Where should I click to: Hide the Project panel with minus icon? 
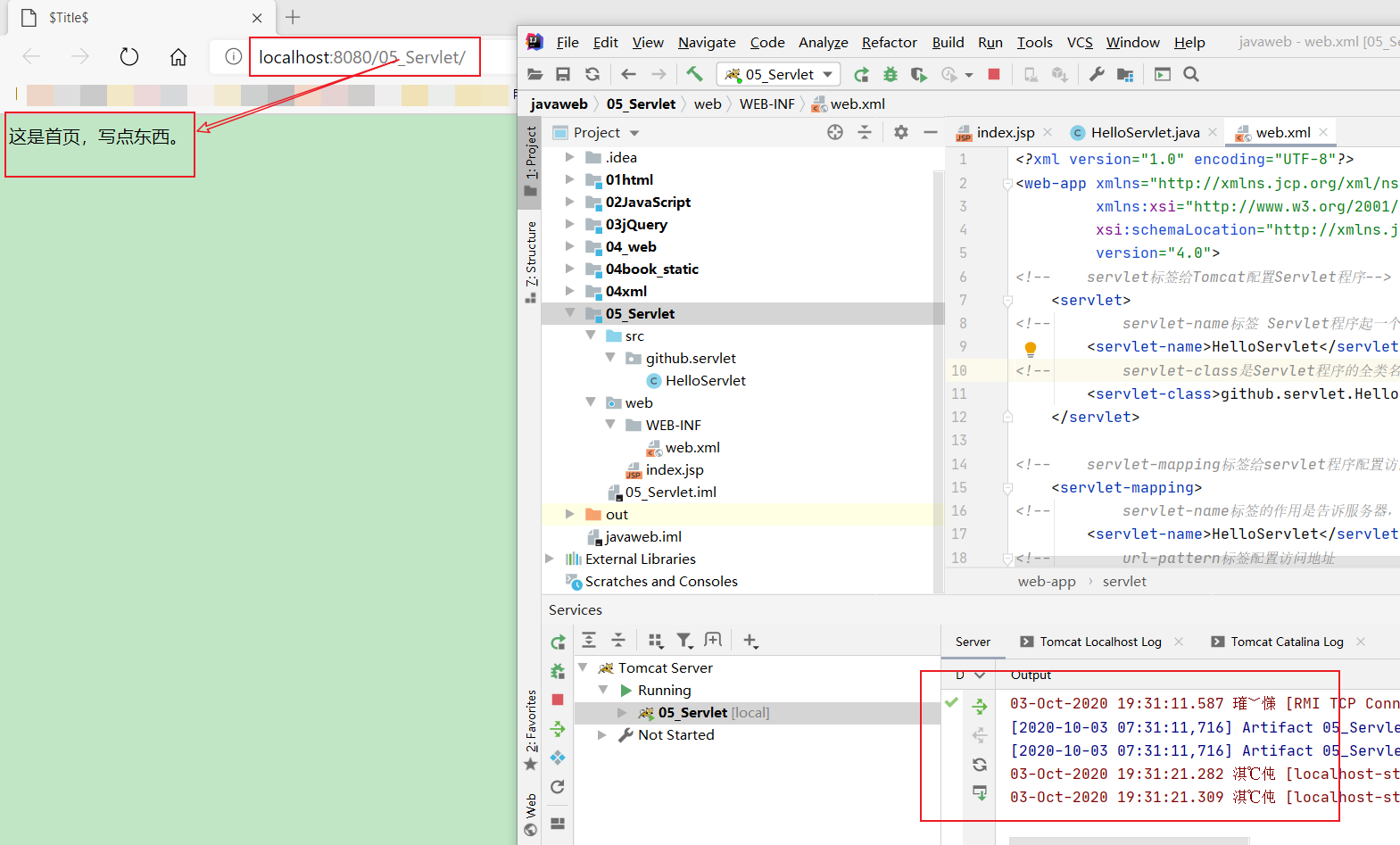tap(930, 132)
